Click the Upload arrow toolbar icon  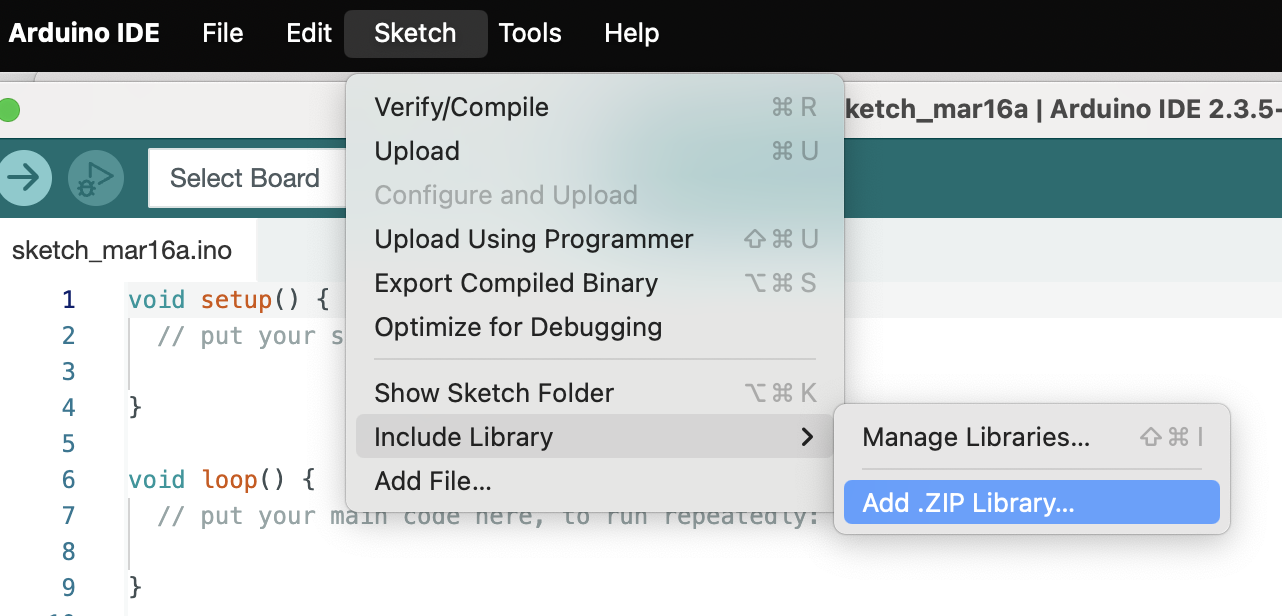click(23, 178)
